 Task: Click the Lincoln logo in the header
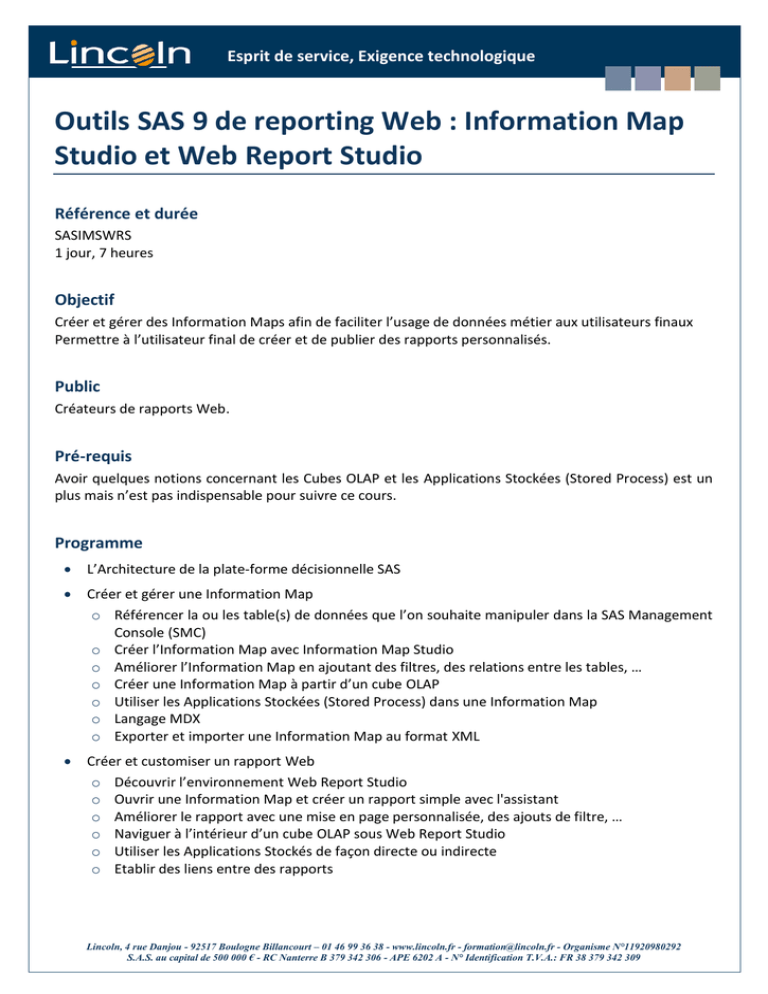tap(120, 55)
